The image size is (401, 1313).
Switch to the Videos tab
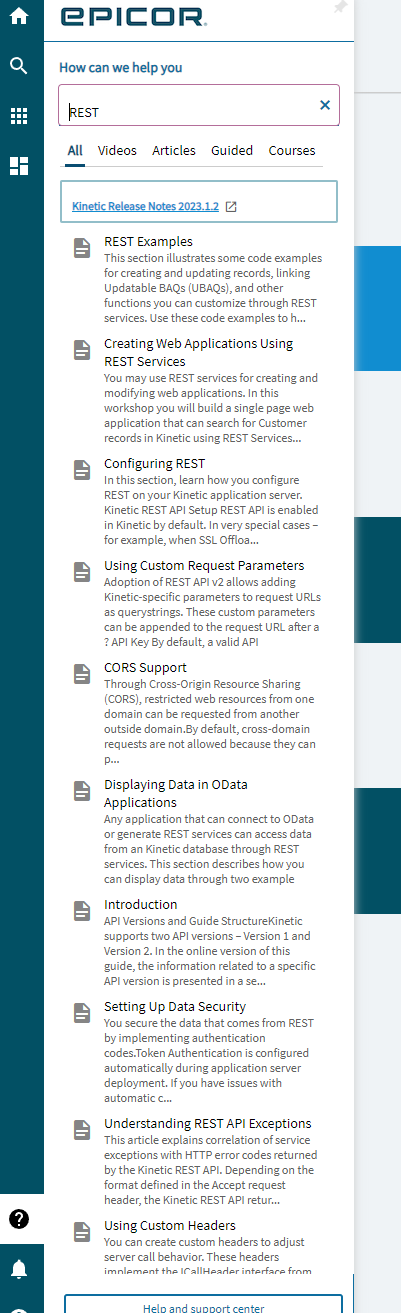point(117,150)
